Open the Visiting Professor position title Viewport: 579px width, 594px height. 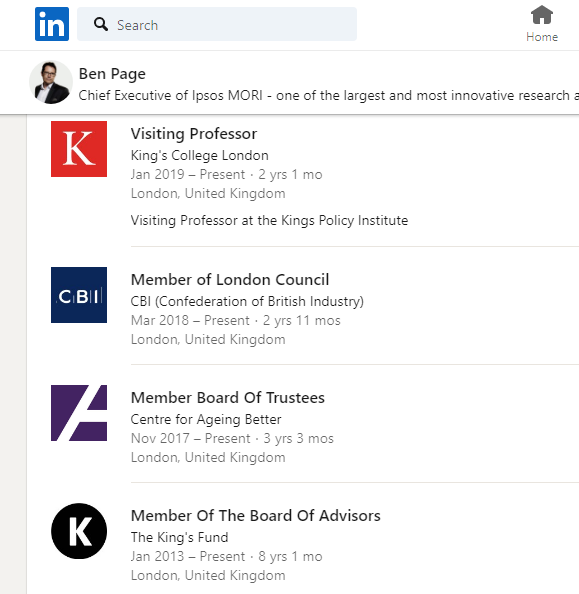[194, 134]
